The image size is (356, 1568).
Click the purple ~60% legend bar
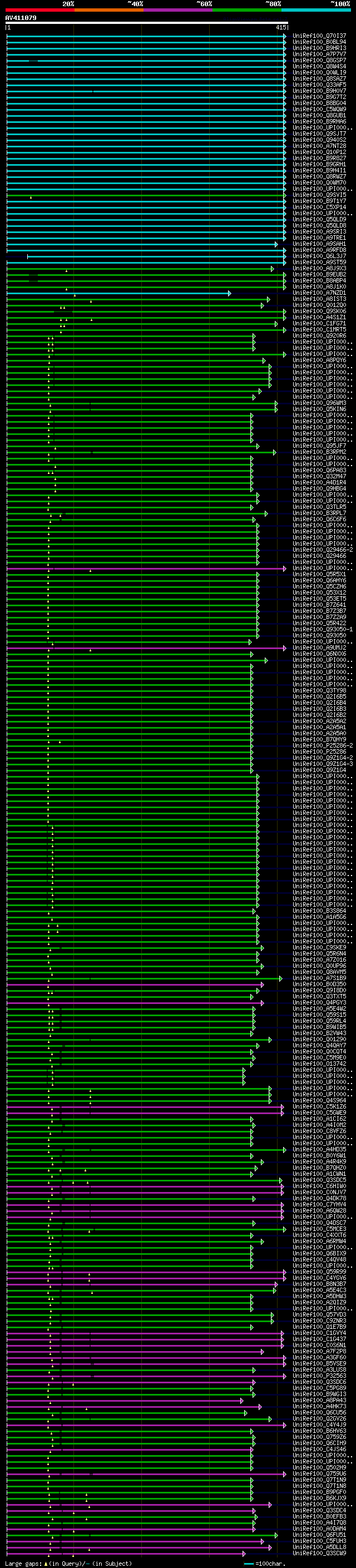177,10
